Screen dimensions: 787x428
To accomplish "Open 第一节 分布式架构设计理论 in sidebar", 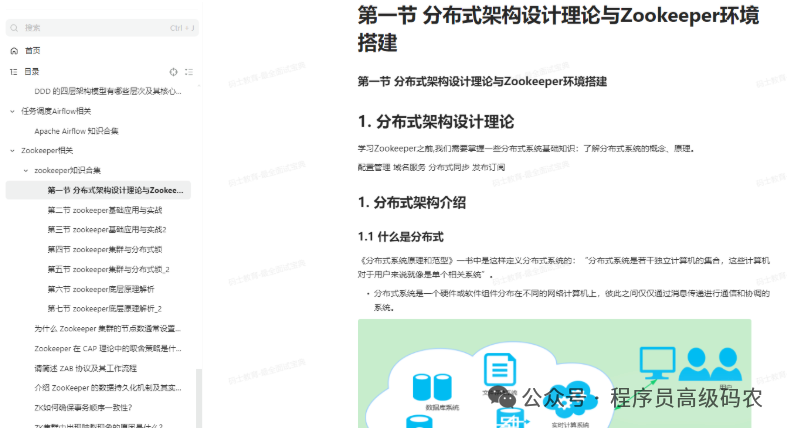I will pos(98,190).
